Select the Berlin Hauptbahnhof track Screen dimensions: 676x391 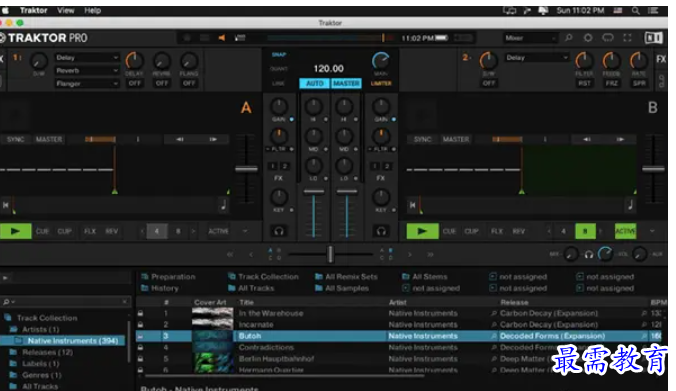[276, 359]
